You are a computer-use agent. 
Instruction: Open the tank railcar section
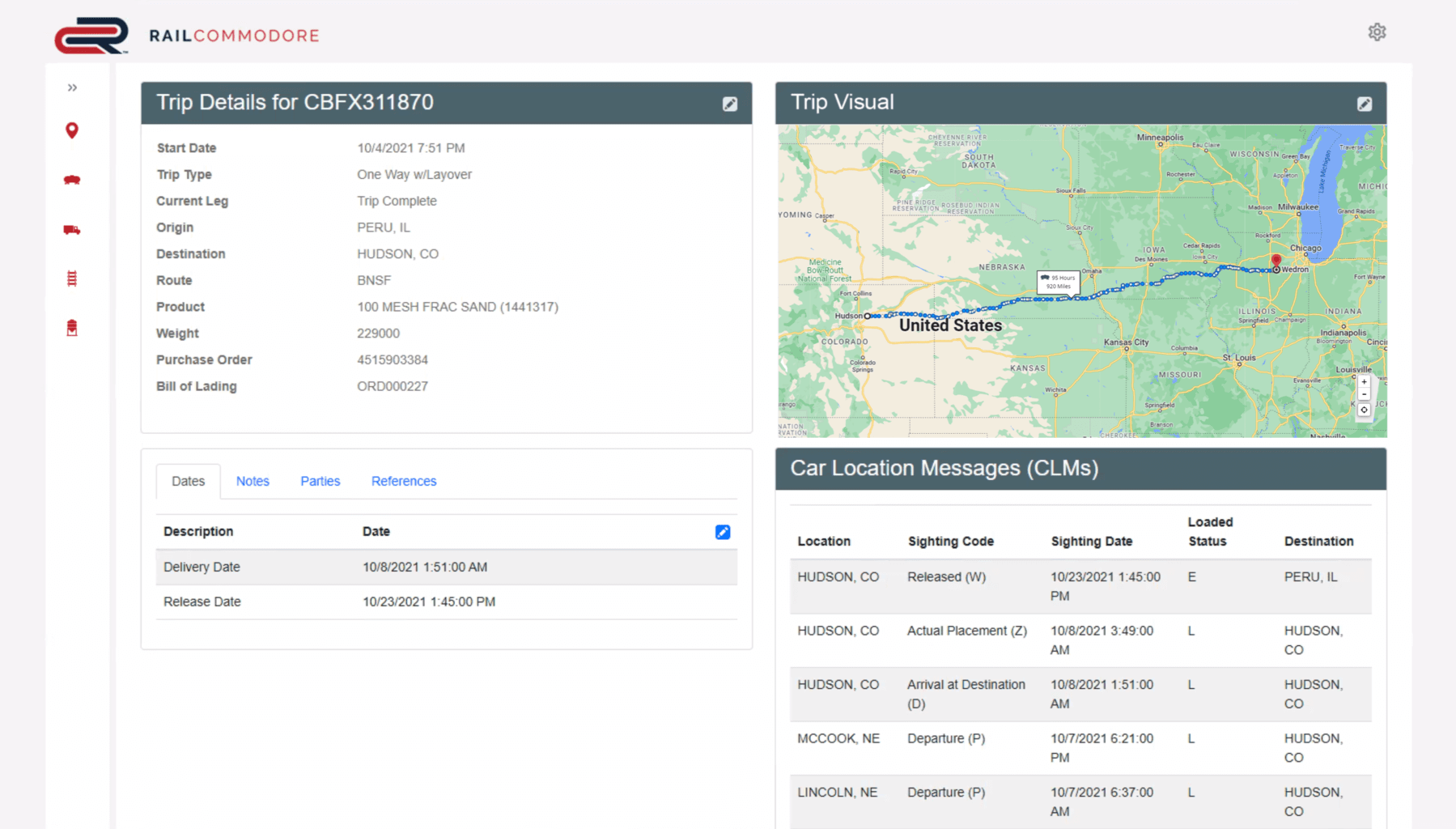coord(72,180)
